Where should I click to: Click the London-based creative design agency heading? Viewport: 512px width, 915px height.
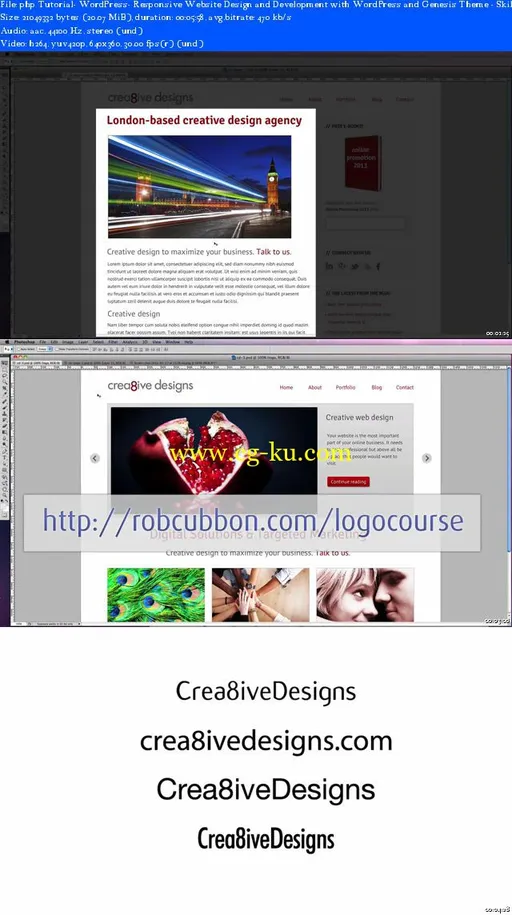(204, 120)
